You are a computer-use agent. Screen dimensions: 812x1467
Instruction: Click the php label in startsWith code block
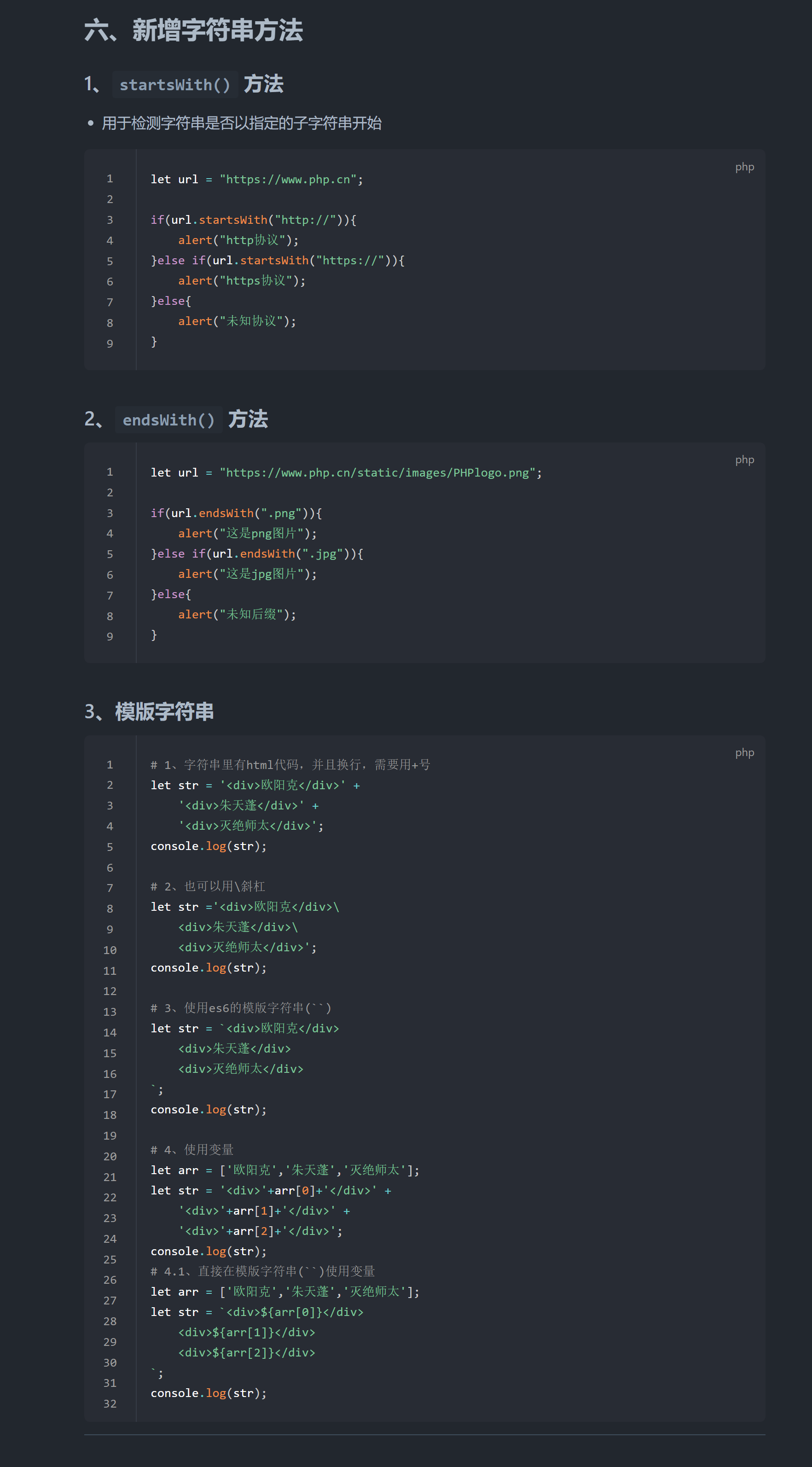click(744, 167)
